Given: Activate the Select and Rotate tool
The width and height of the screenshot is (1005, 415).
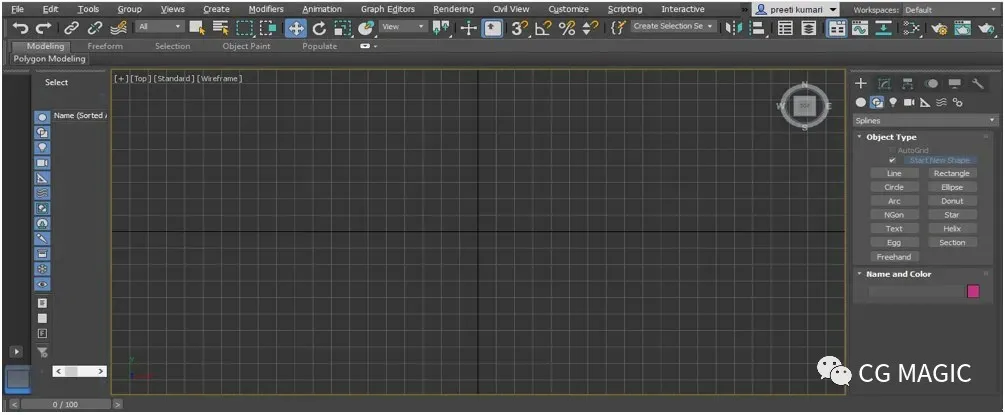Looking at the screenshot, I should pos(319,28).
